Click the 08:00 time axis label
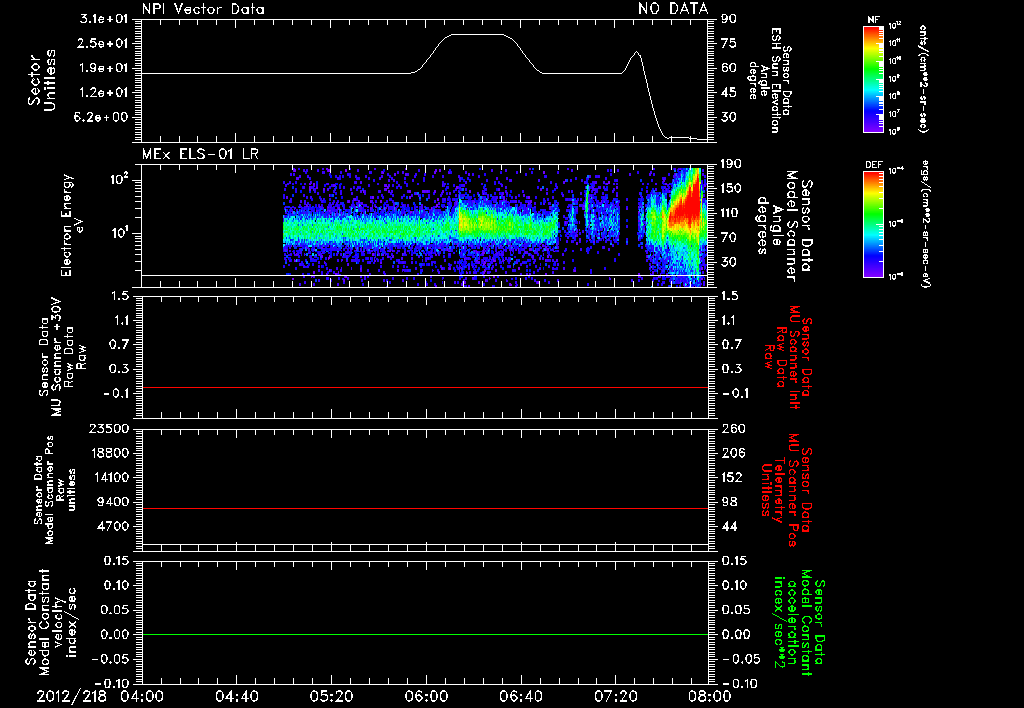Viewport: 1024px width, 708px height. (x=710, y=696)
